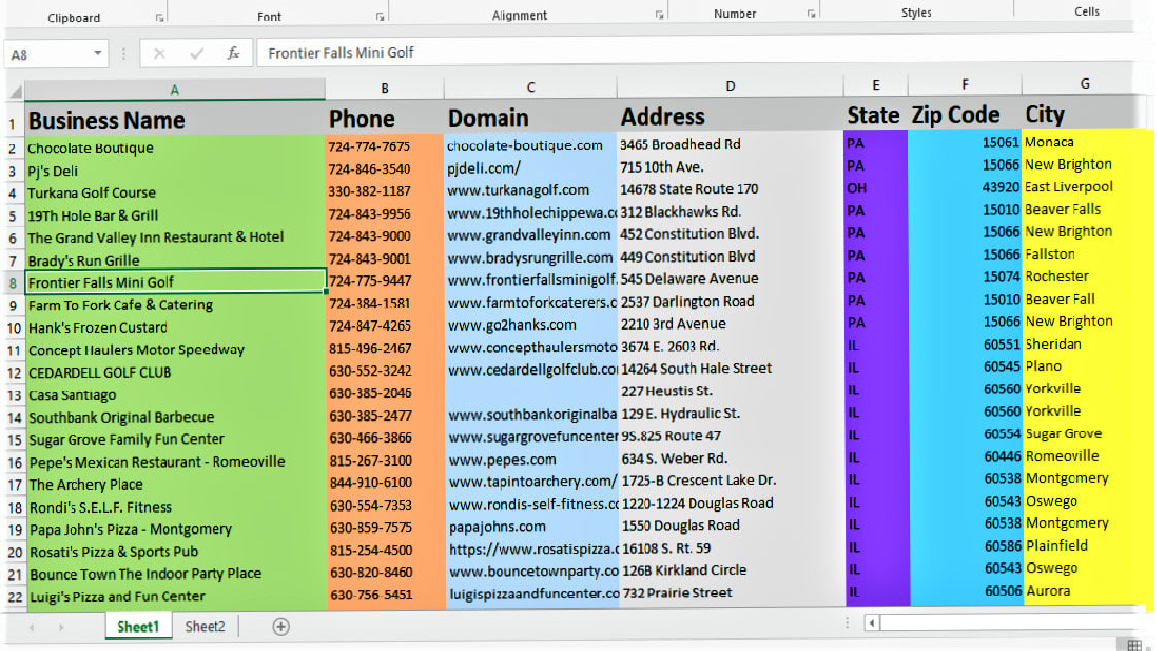1157x651 pixels.
Task: Click the Name Box showing A8
Action: [x=45, y=54]
